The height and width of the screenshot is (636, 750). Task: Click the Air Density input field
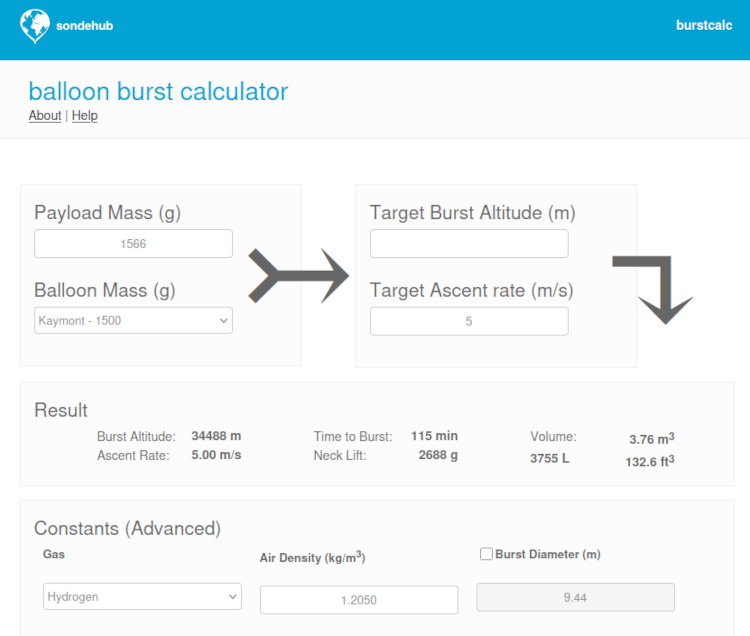[x=359, y=600]
